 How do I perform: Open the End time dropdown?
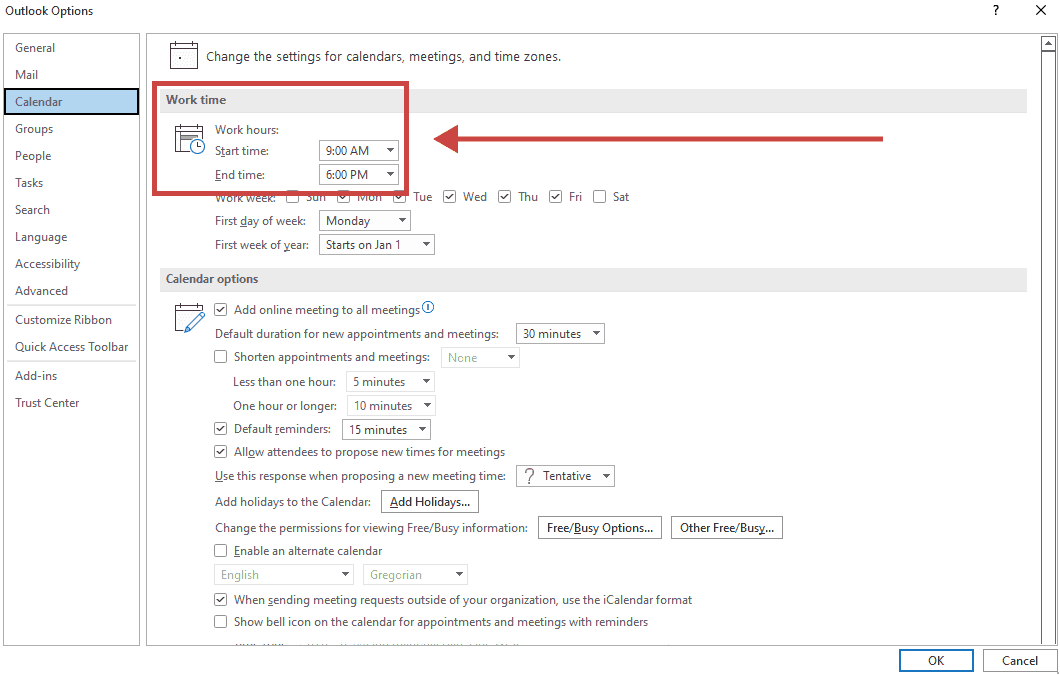pos(359,175)
